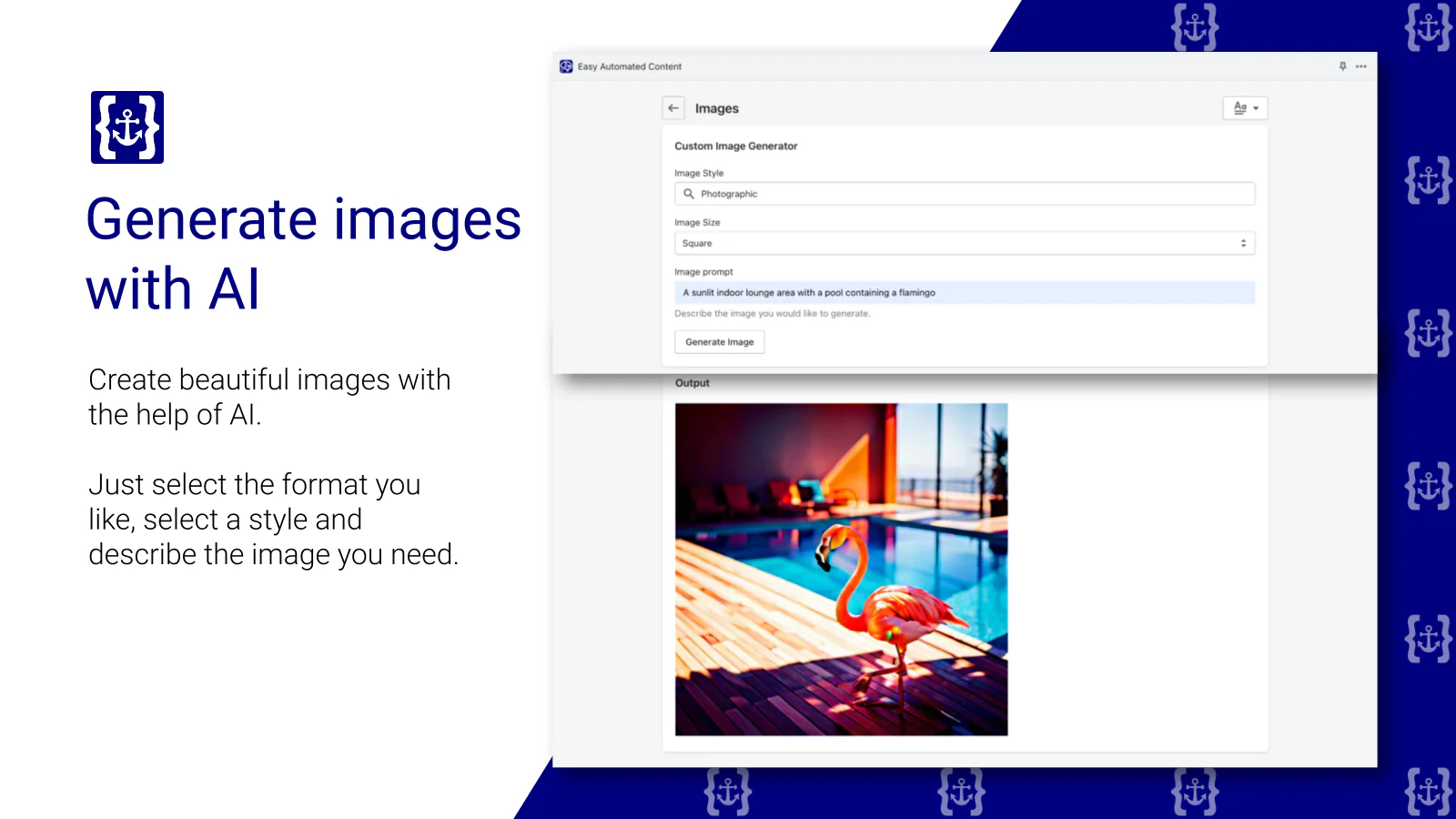Click 'Describe the image you would like to generate' hint
The height and width of the screenshot is (819, 1456).
[x=773, y=313]
